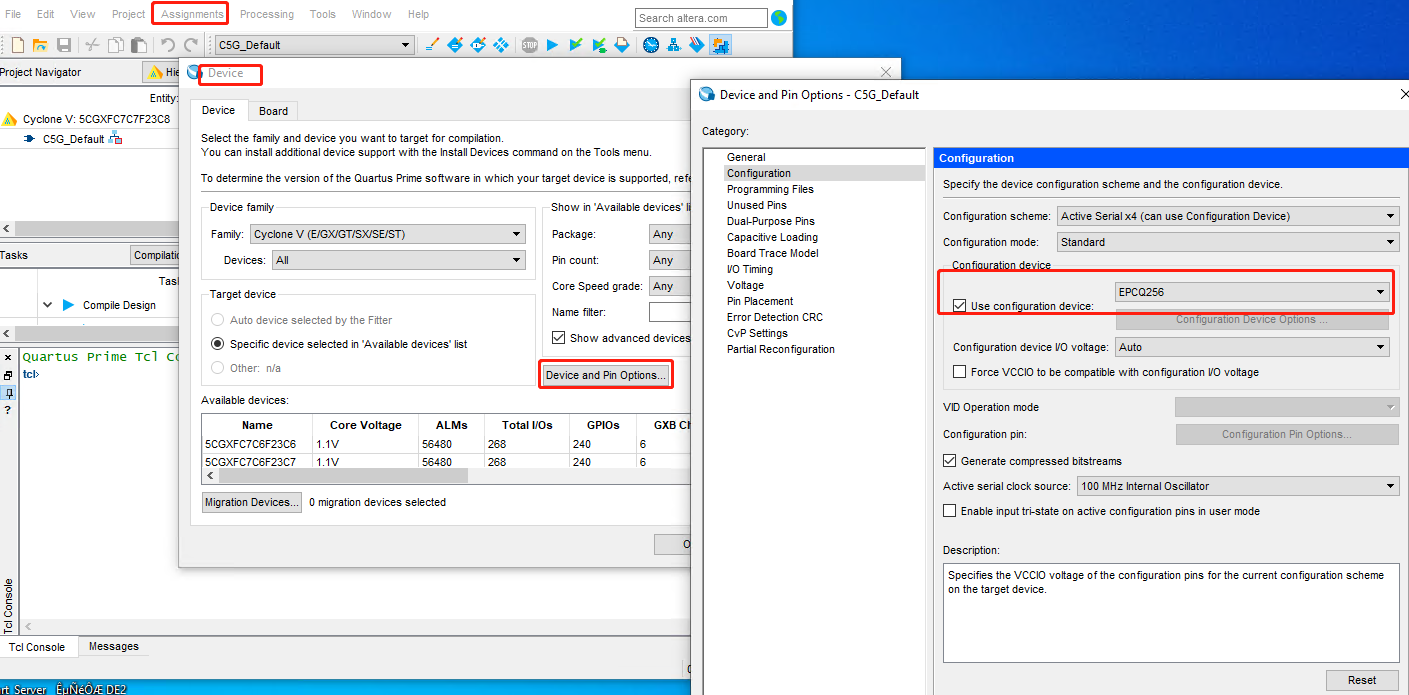Click the Save toolbar icon
Image resolution: width=1409 pixels, height=695 pixels.
(x=64, y=45)
